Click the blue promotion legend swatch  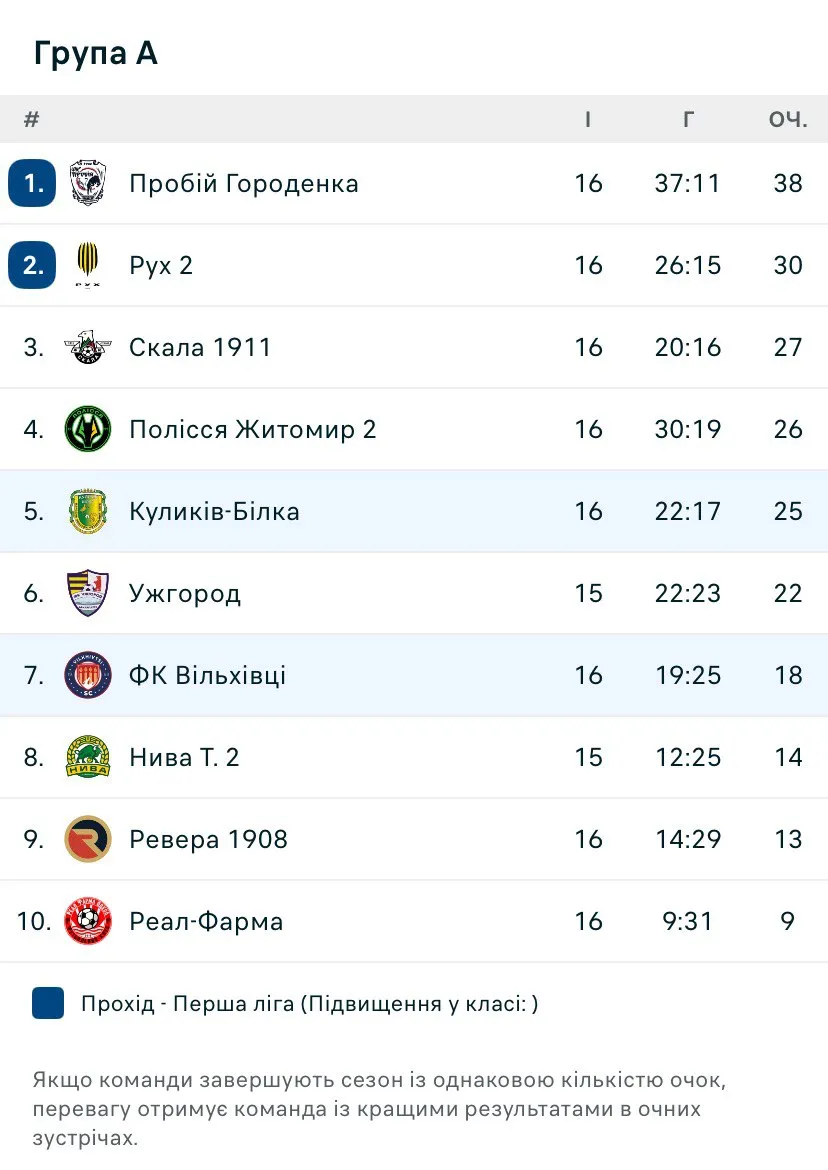click(48, 1003)
